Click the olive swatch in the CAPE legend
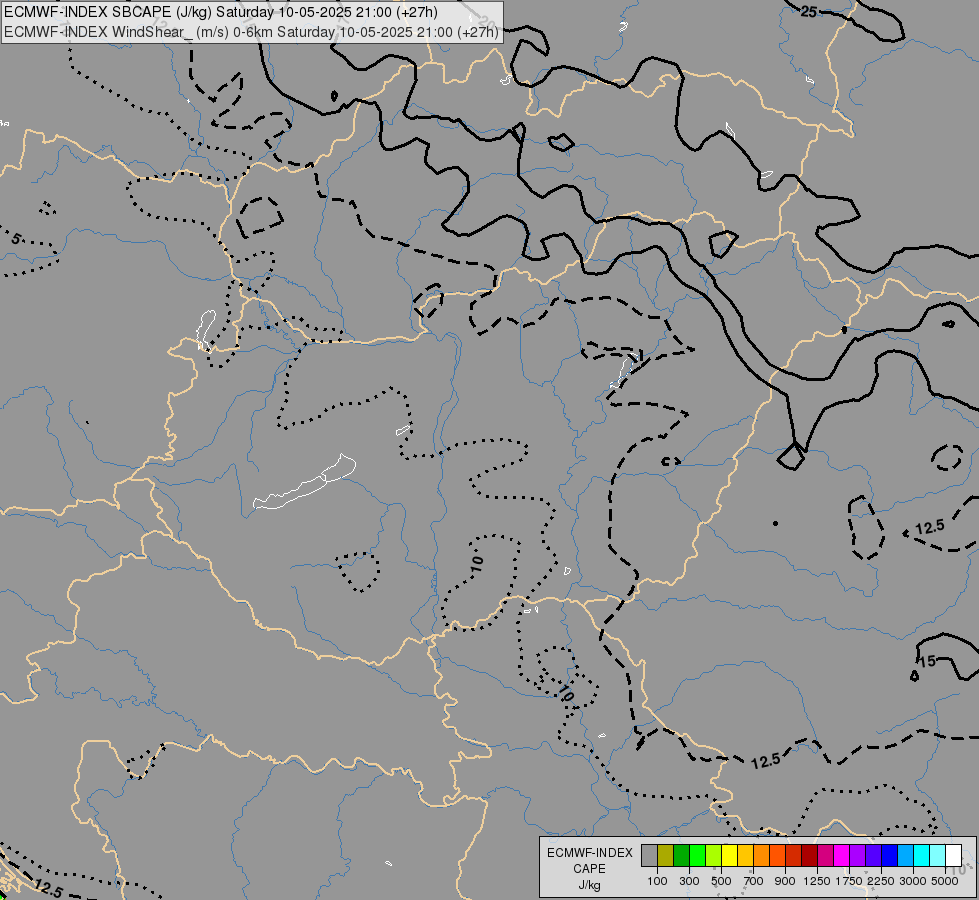The image size is (979, 900). (x=666, y=856)
